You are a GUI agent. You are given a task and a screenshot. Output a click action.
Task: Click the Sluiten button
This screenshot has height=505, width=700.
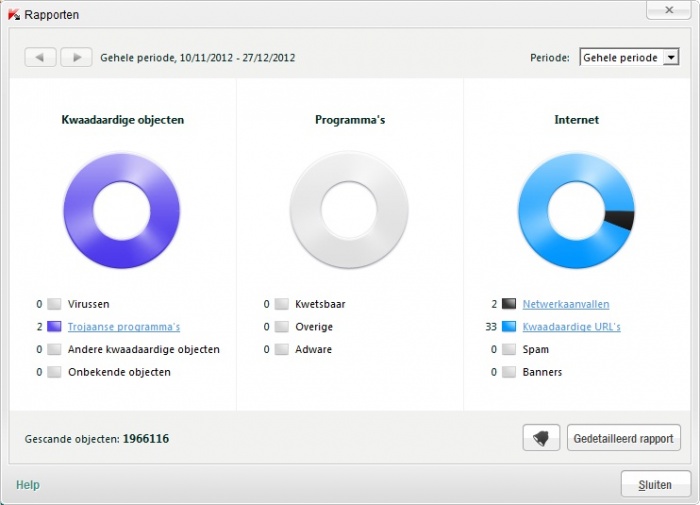point(655,484)
